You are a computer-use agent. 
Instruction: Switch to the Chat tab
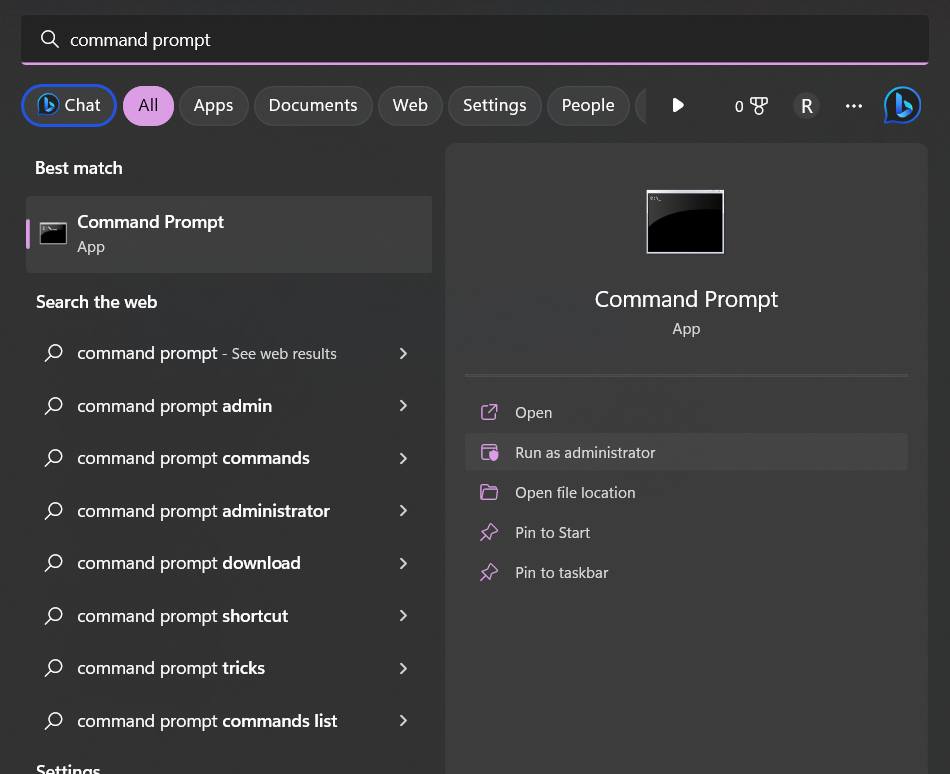tap(69, 105)
